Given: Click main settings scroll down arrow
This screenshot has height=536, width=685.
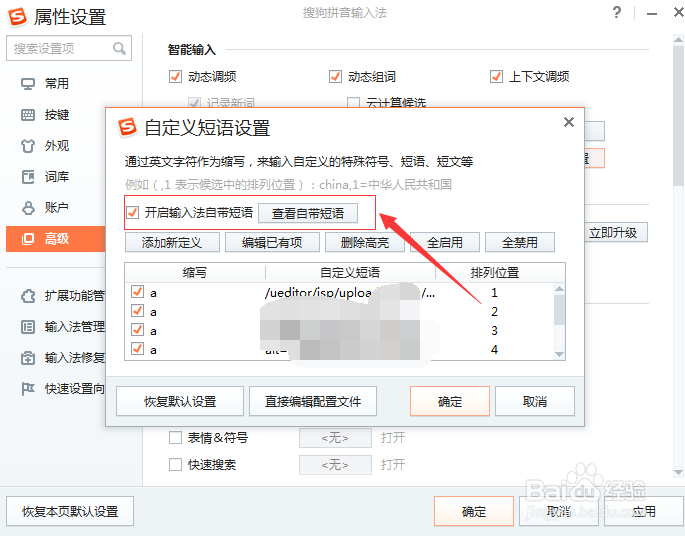Looking at the screenshot, I should 678,472.
